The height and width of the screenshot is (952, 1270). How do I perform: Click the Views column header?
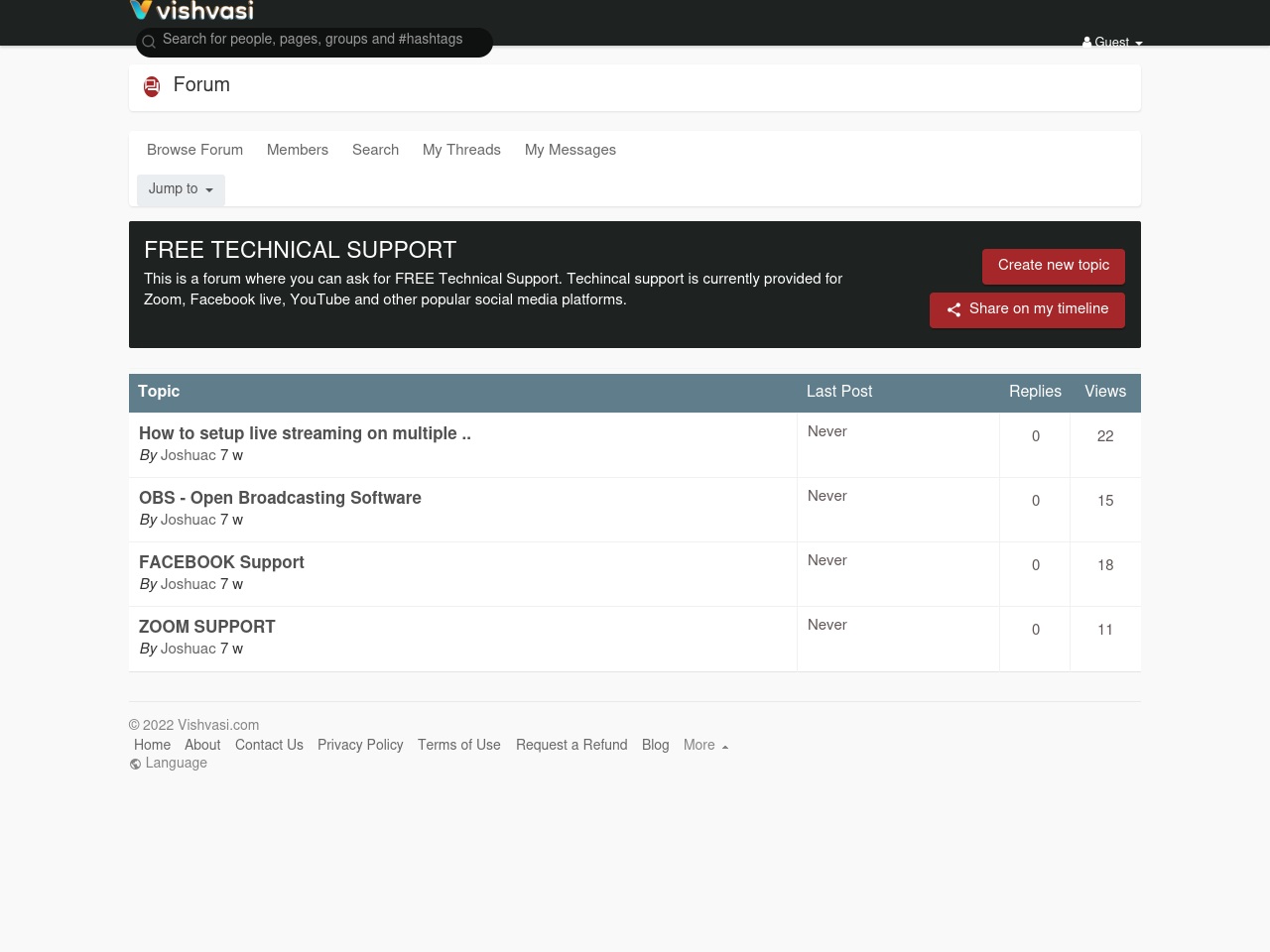tap(1105, 392)
